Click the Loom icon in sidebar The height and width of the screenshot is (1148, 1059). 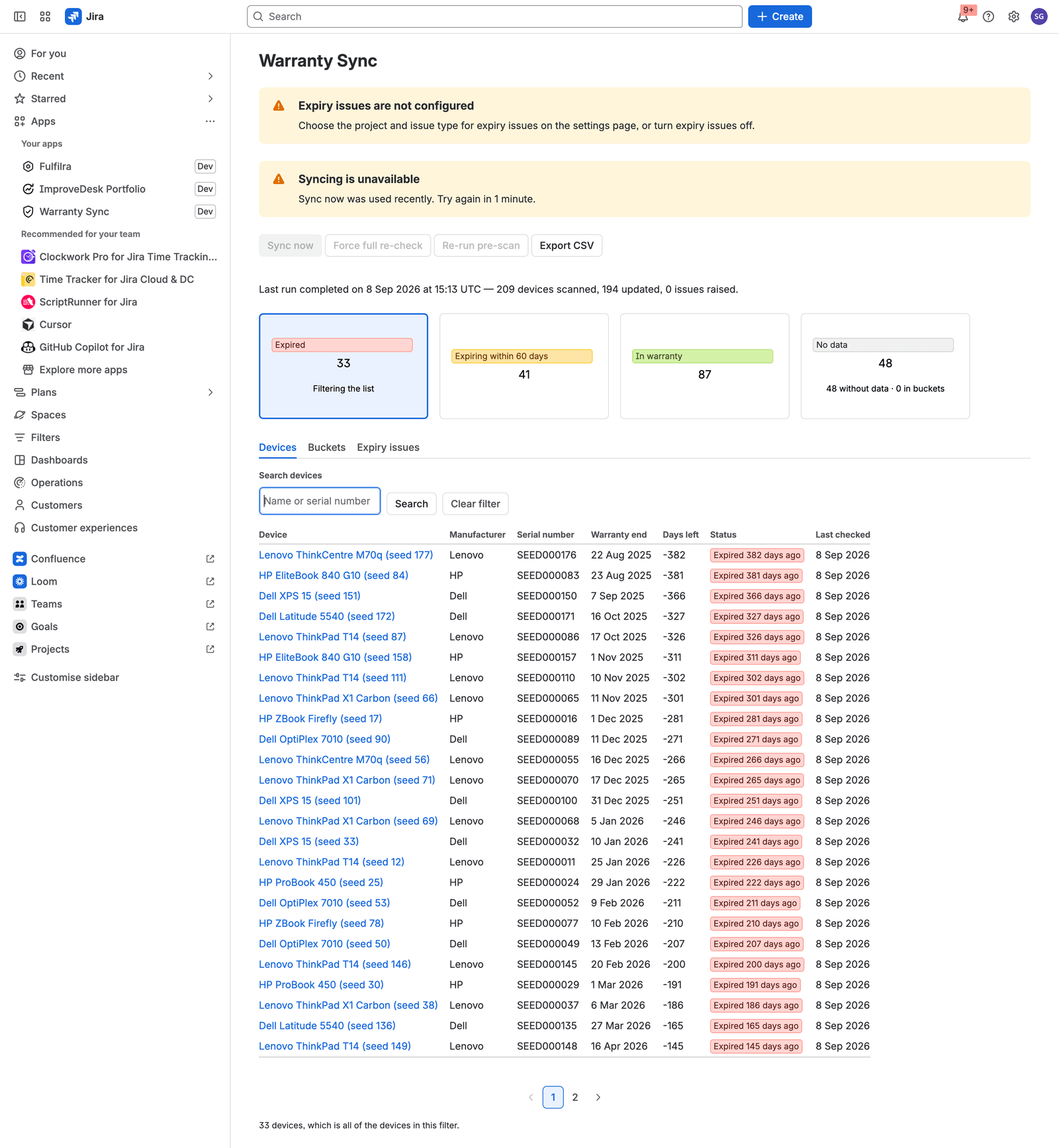pyautogui.click(x=20, y=581)
